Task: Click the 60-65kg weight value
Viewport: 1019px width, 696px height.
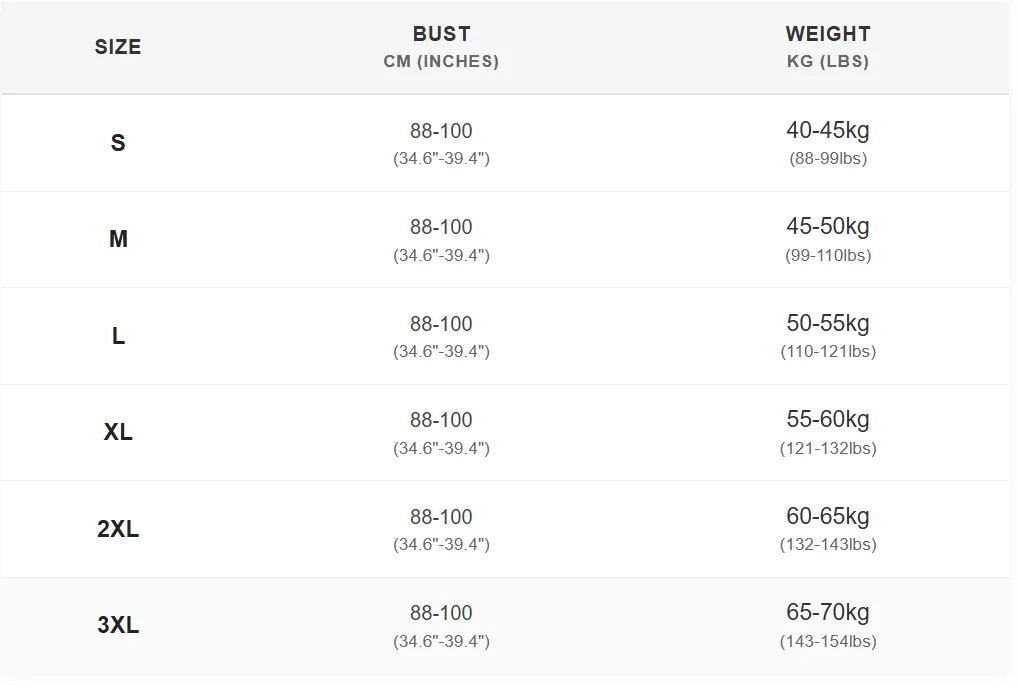Action: 827,516
